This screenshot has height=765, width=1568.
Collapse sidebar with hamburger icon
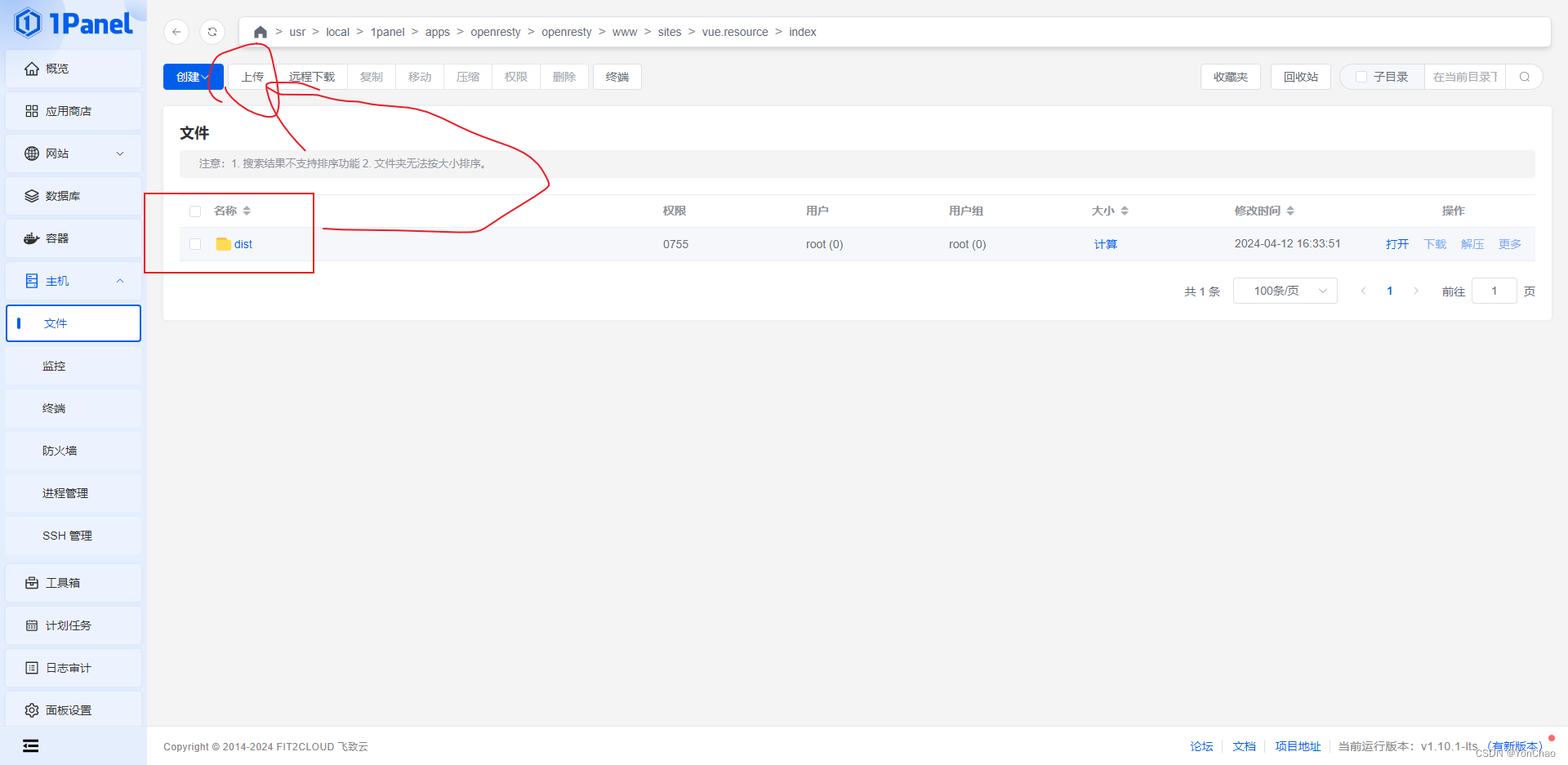click(x=30, y=745)
